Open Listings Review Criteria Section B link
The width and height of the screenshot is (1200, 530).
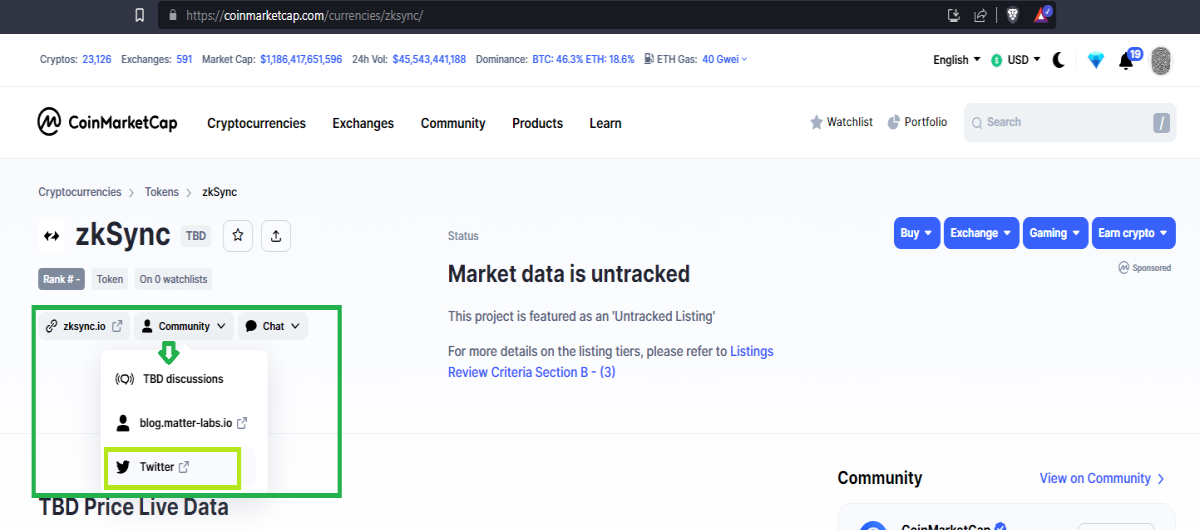(x=611, y=362)
